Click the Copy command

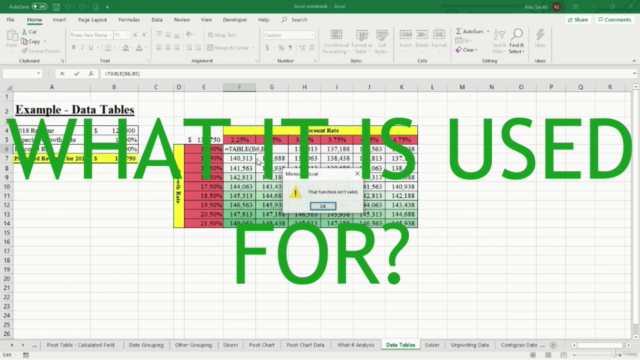31,41
